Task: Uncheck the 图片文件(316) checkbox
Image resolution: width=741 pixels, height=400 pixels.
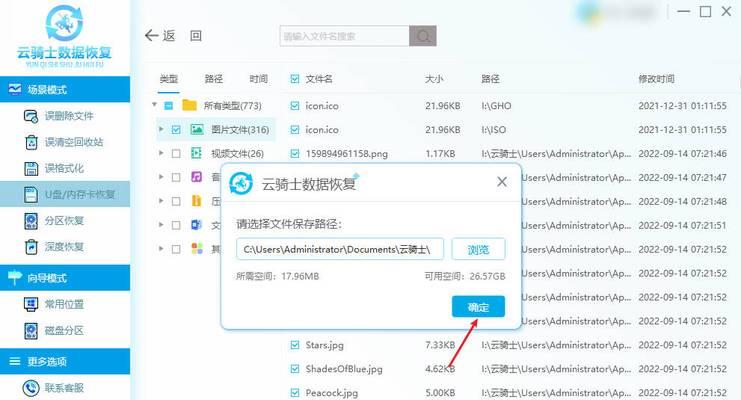Action: pos(176,130)
